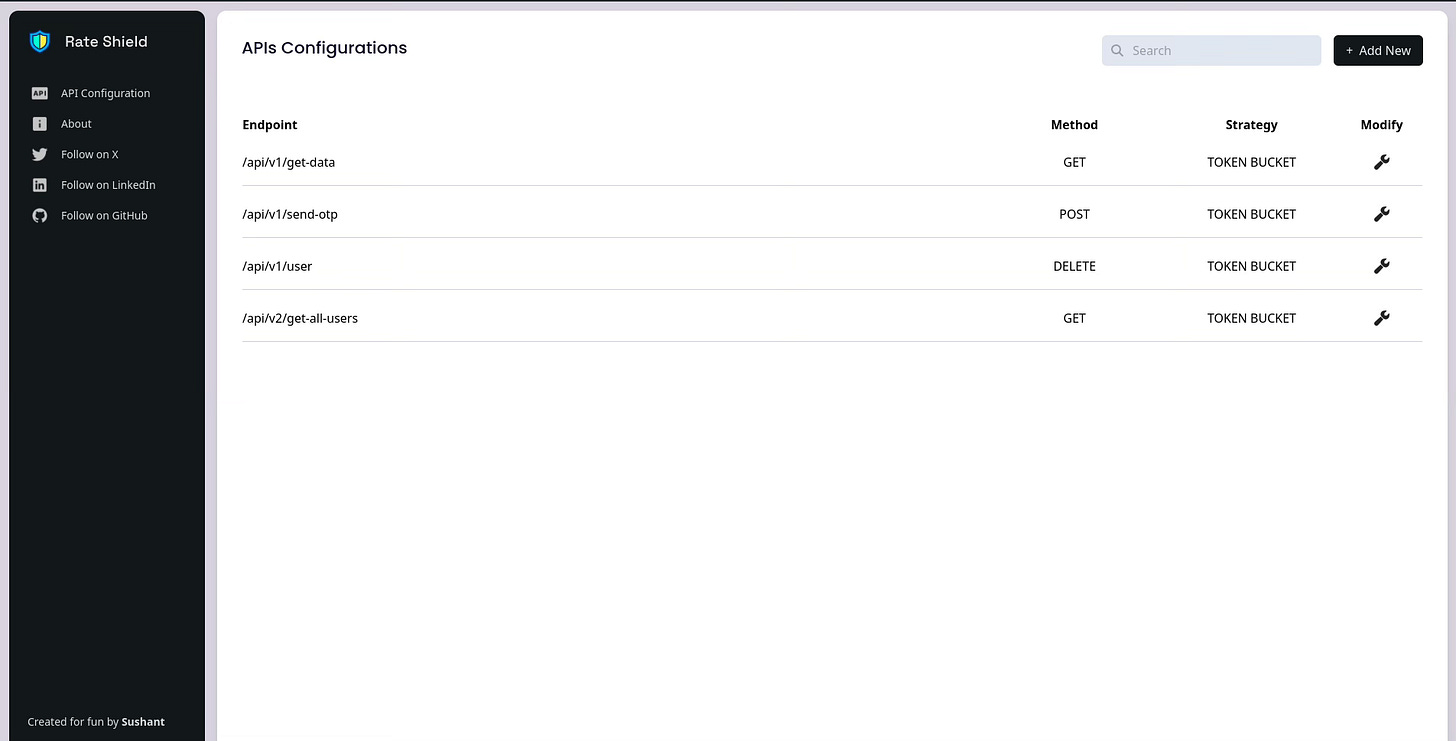
Task: Click GET method of /api/v1/get-data
Action: pyautogui.click(x=1074, y=162)
